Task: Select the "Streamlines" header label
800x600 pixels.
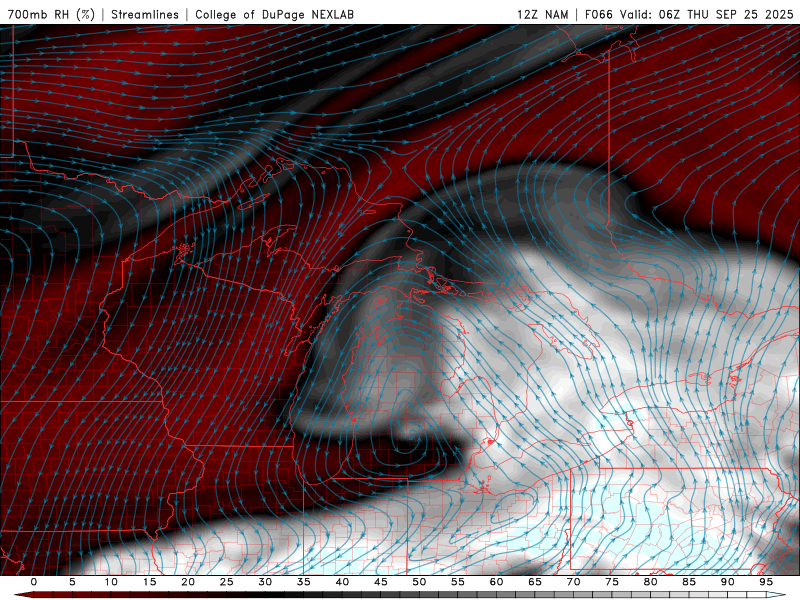Action: point(145,14)
